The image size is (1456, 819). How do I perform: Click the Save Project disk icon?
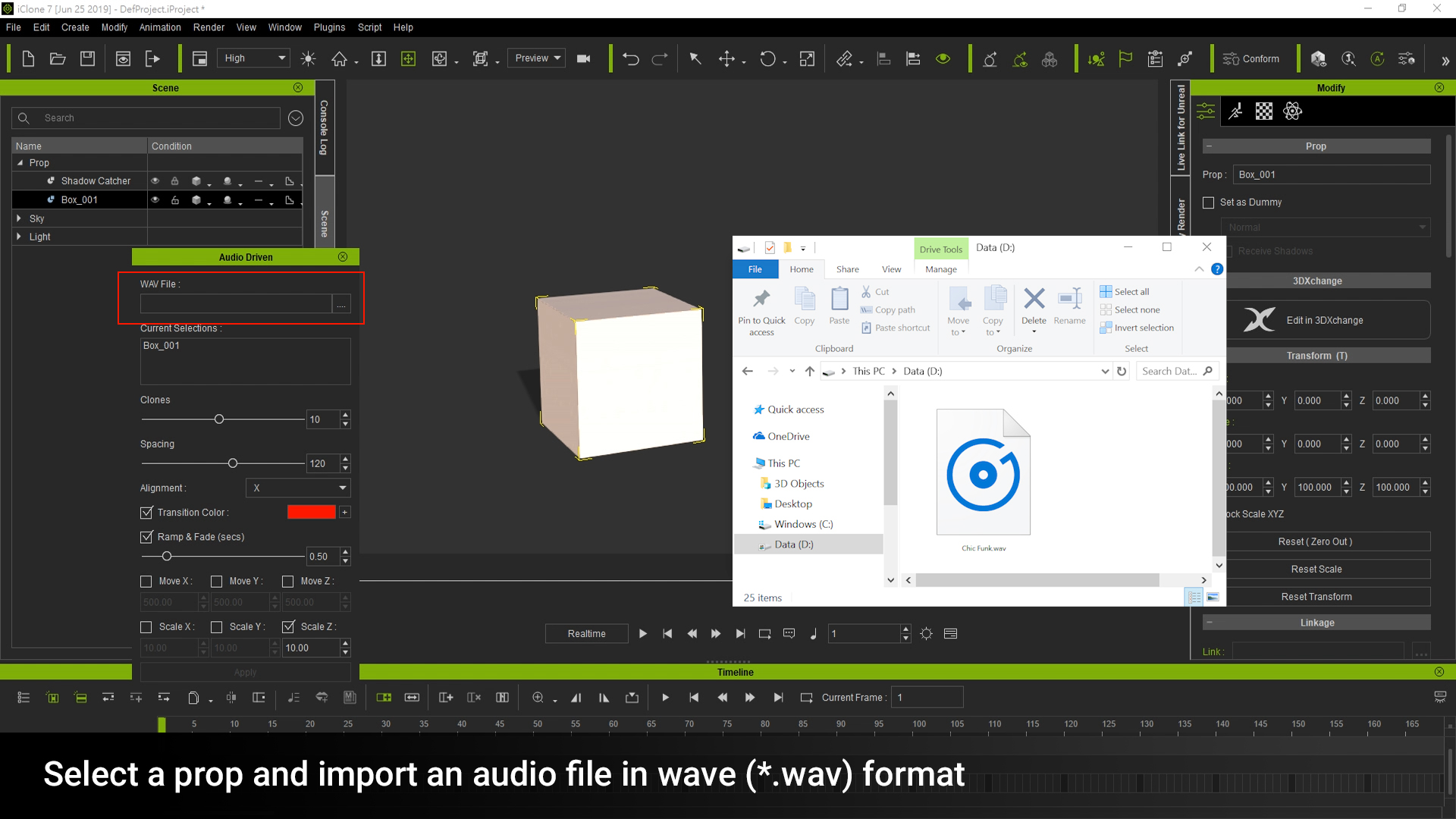(x=87, y=58)
